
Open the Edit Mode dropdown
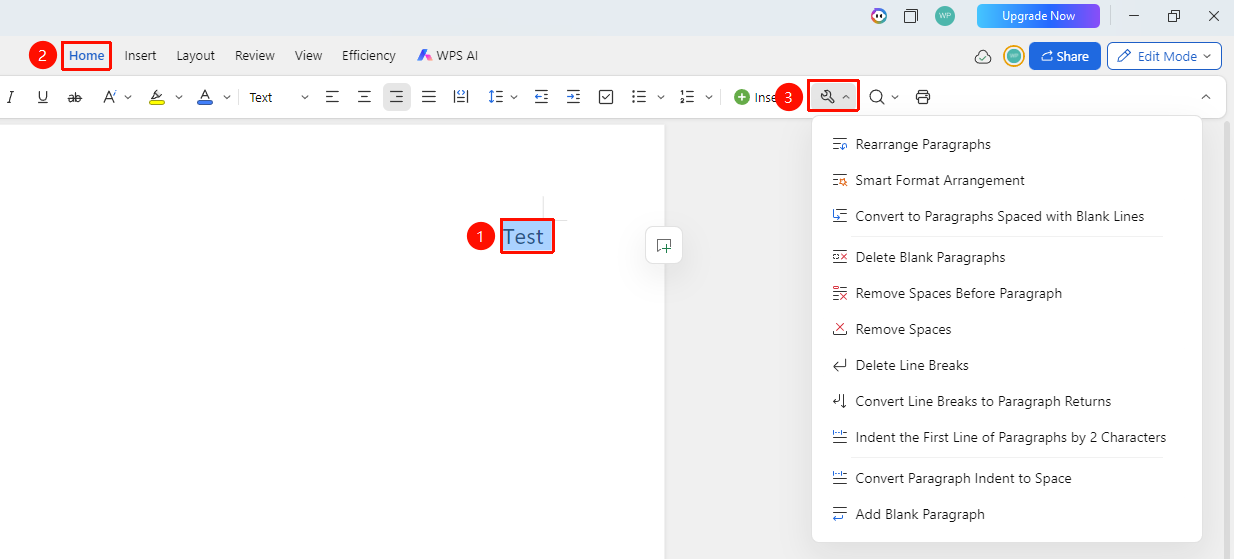1165,56
